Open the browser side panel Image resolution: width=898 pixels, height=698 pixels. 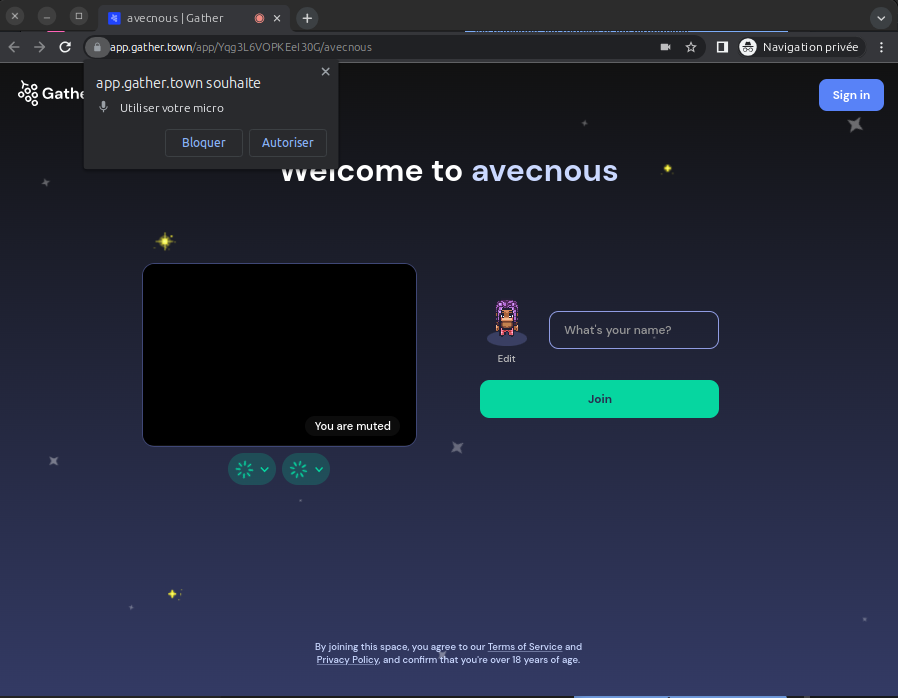click(722, 47)
